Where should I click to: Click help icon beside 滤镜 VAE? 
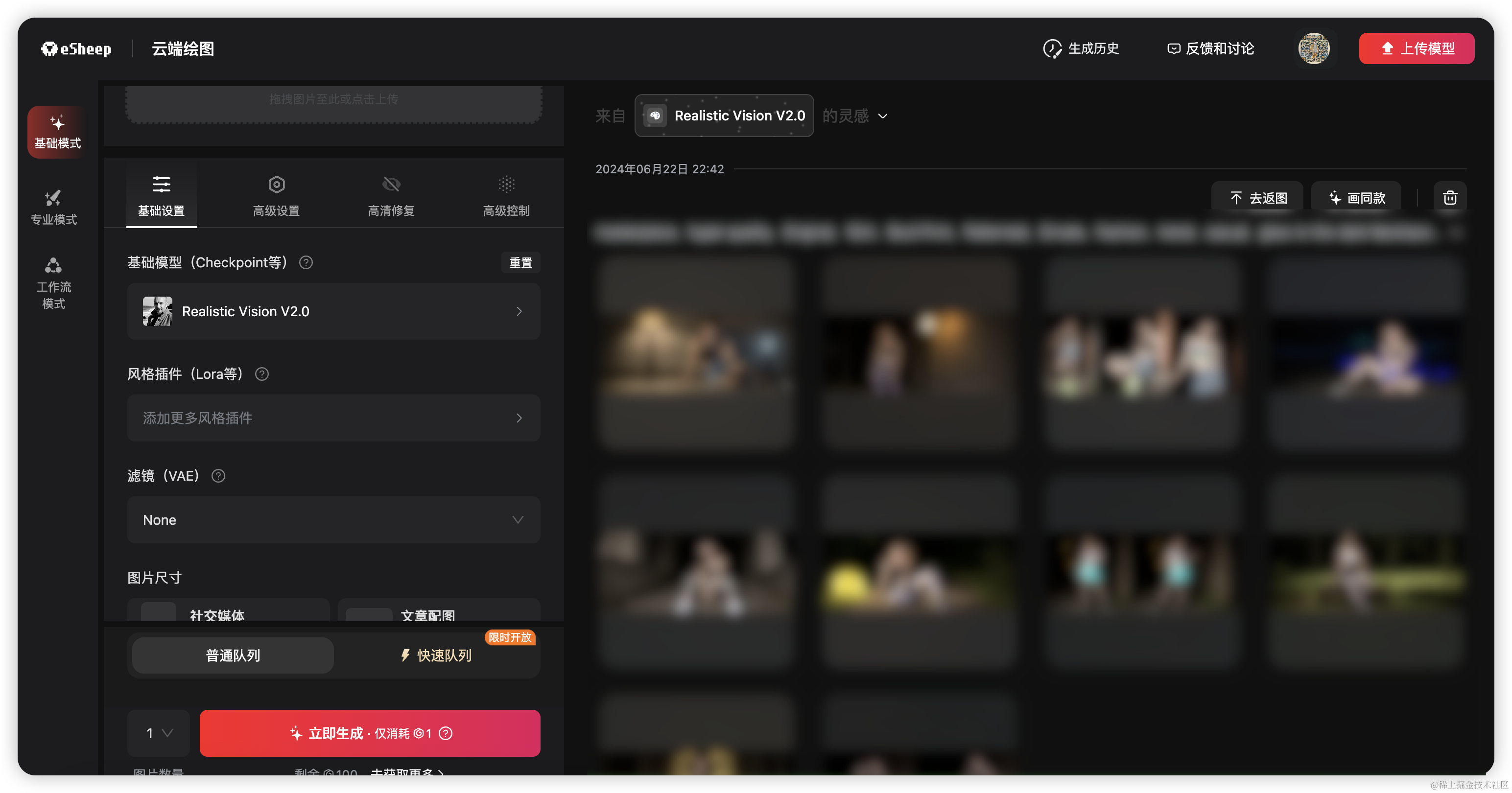(218, 476)
